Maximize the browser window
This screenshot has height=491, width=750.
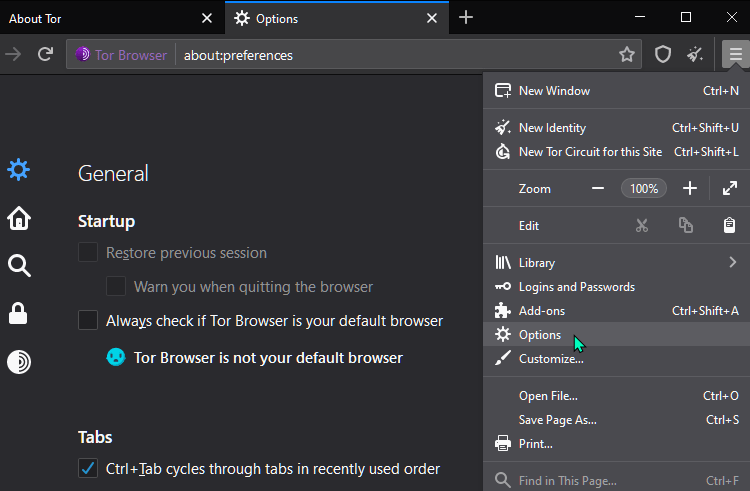point(685,17)
